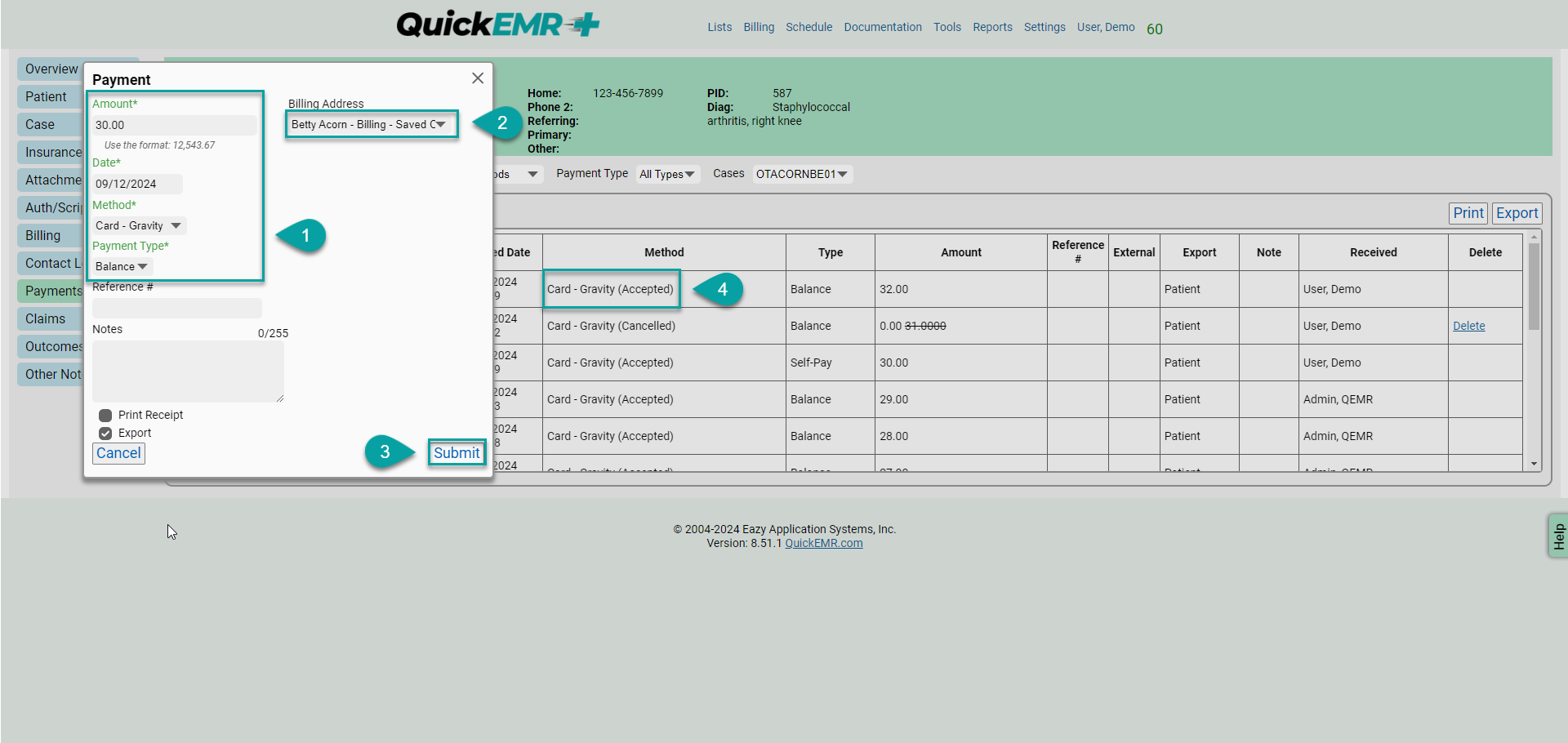Go to the Billing sidebar tab

51,236
